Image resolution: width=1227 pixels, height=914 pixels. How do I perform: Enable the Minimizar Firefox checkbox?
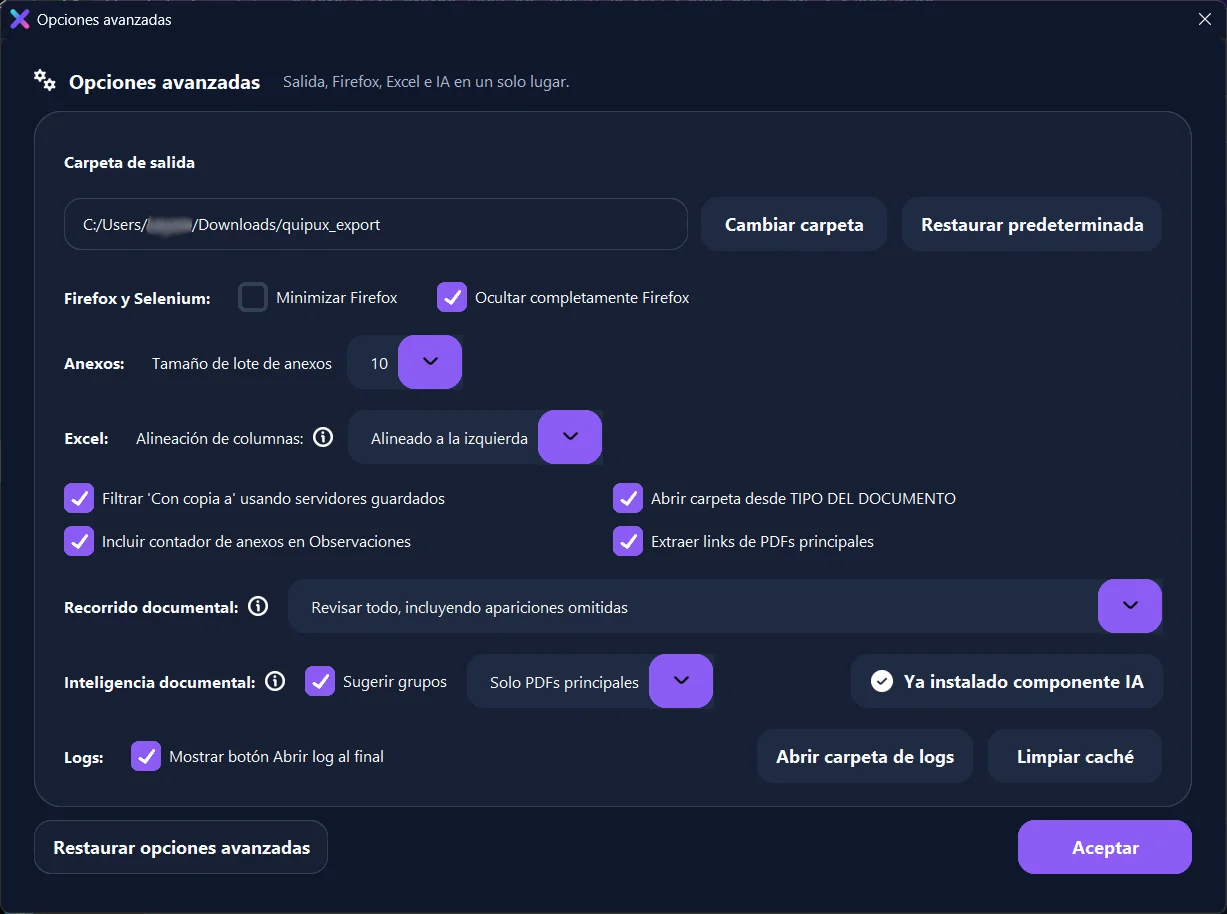point(253,297)
